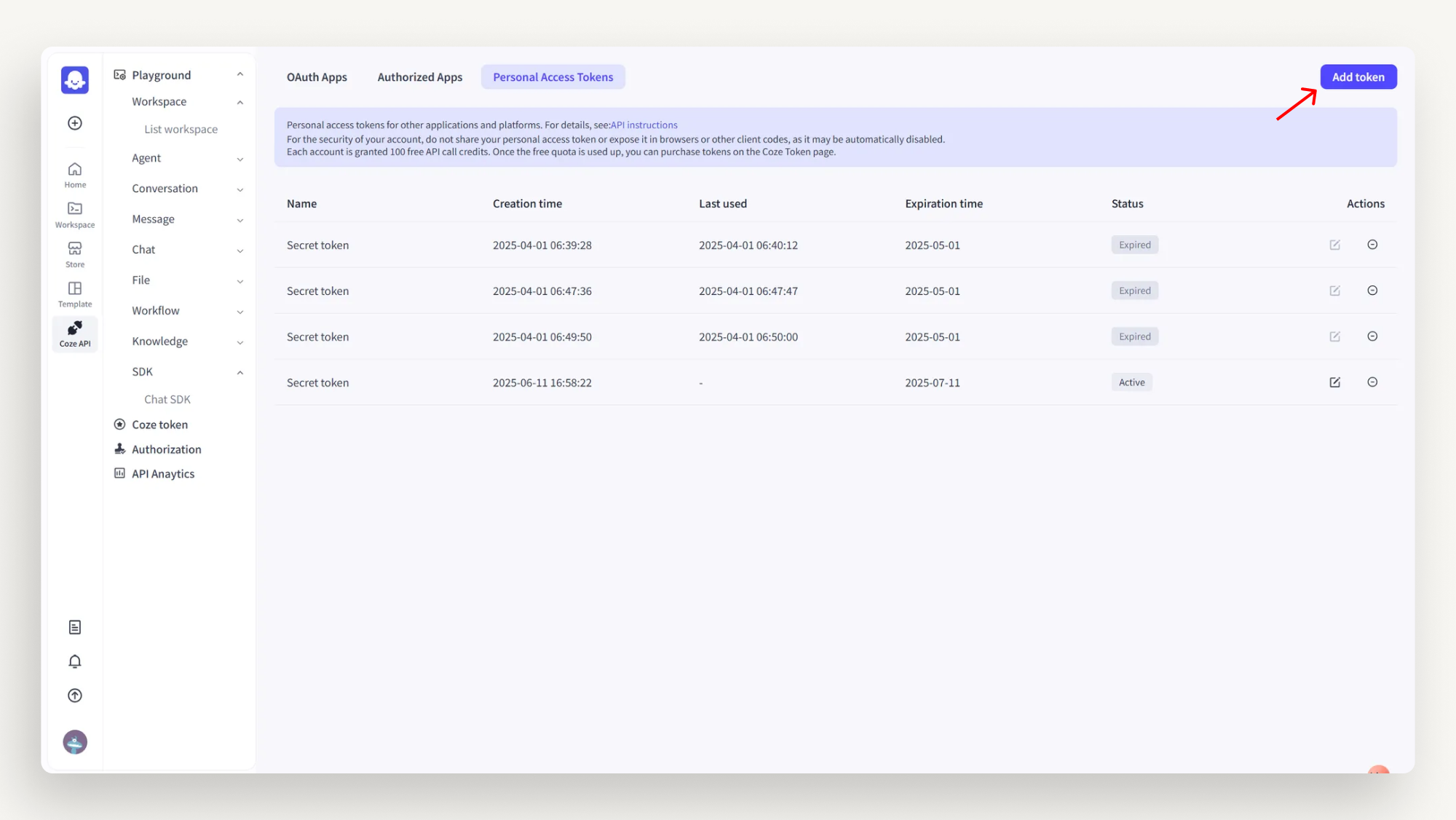Edit the Active secret token

click(1334, 382)
